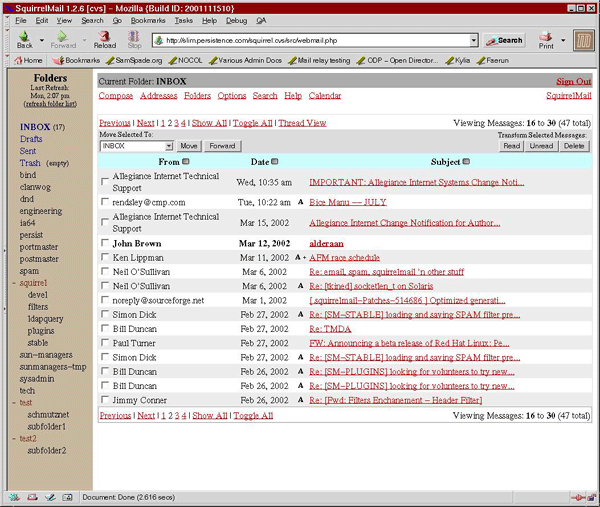
Task: Collapse the test2 folder tree
Action: tap(14, 439)
